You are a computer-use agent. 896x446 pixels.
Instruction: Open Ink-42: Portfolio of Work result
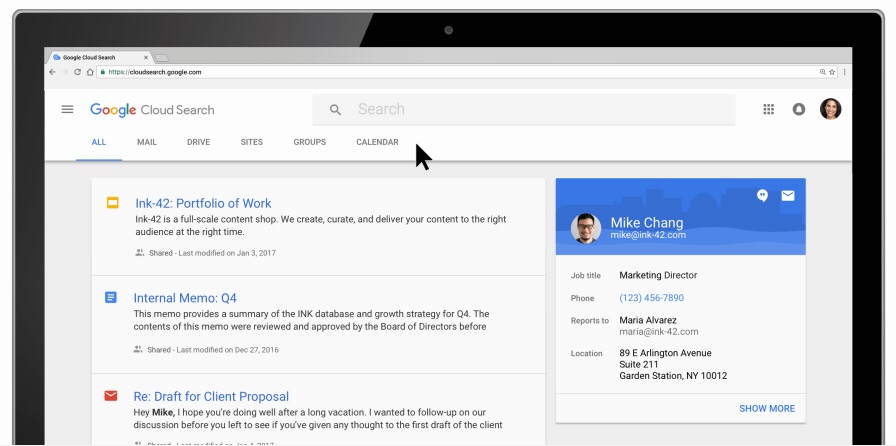203,203
